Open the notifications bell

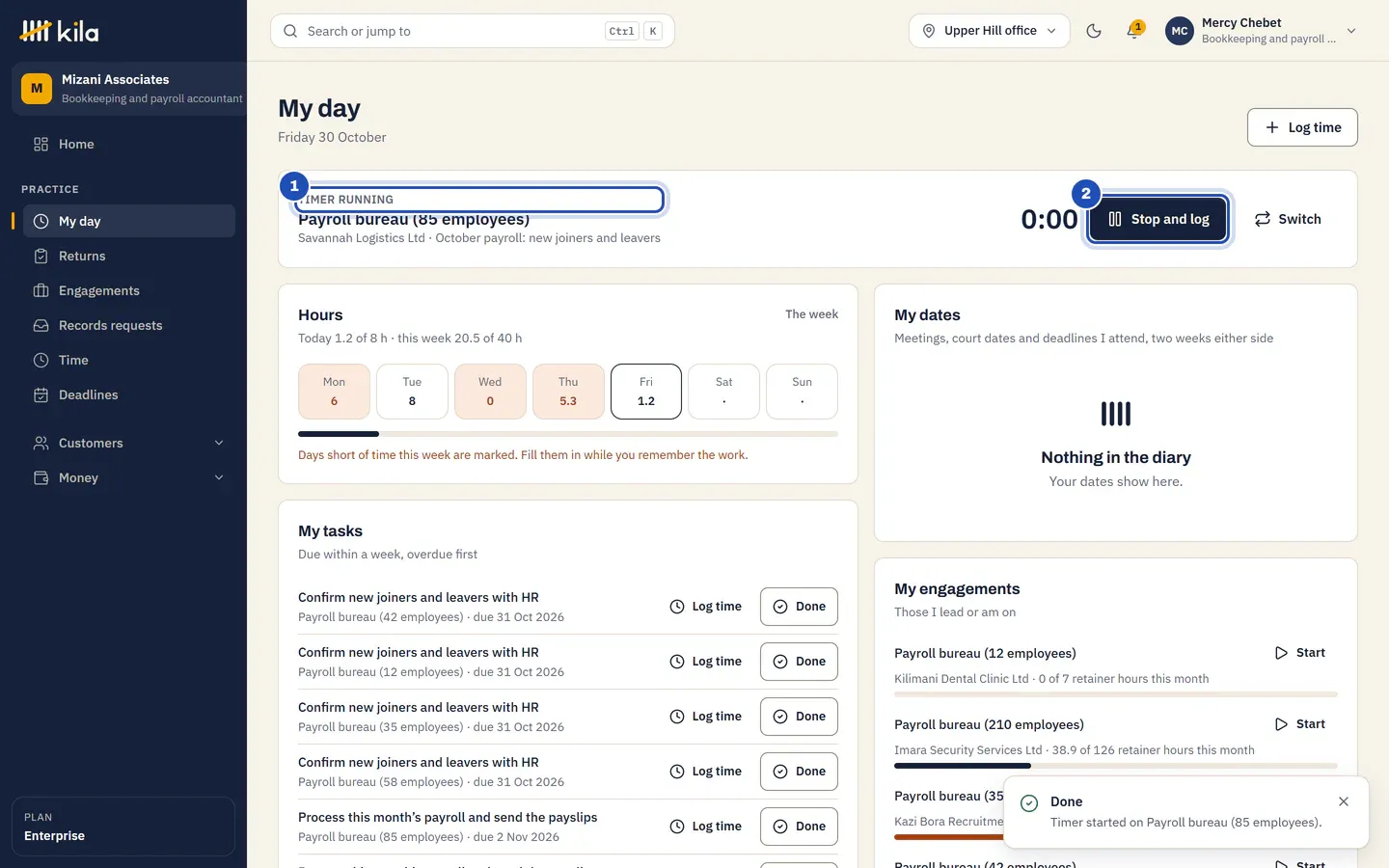(1134, 31)
